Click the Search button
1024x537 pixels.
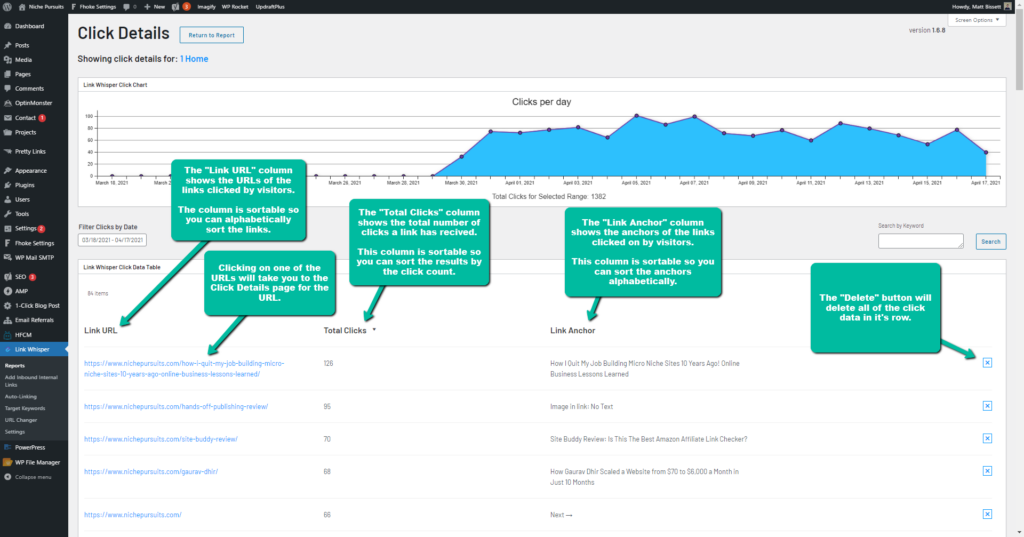[991, 242]
